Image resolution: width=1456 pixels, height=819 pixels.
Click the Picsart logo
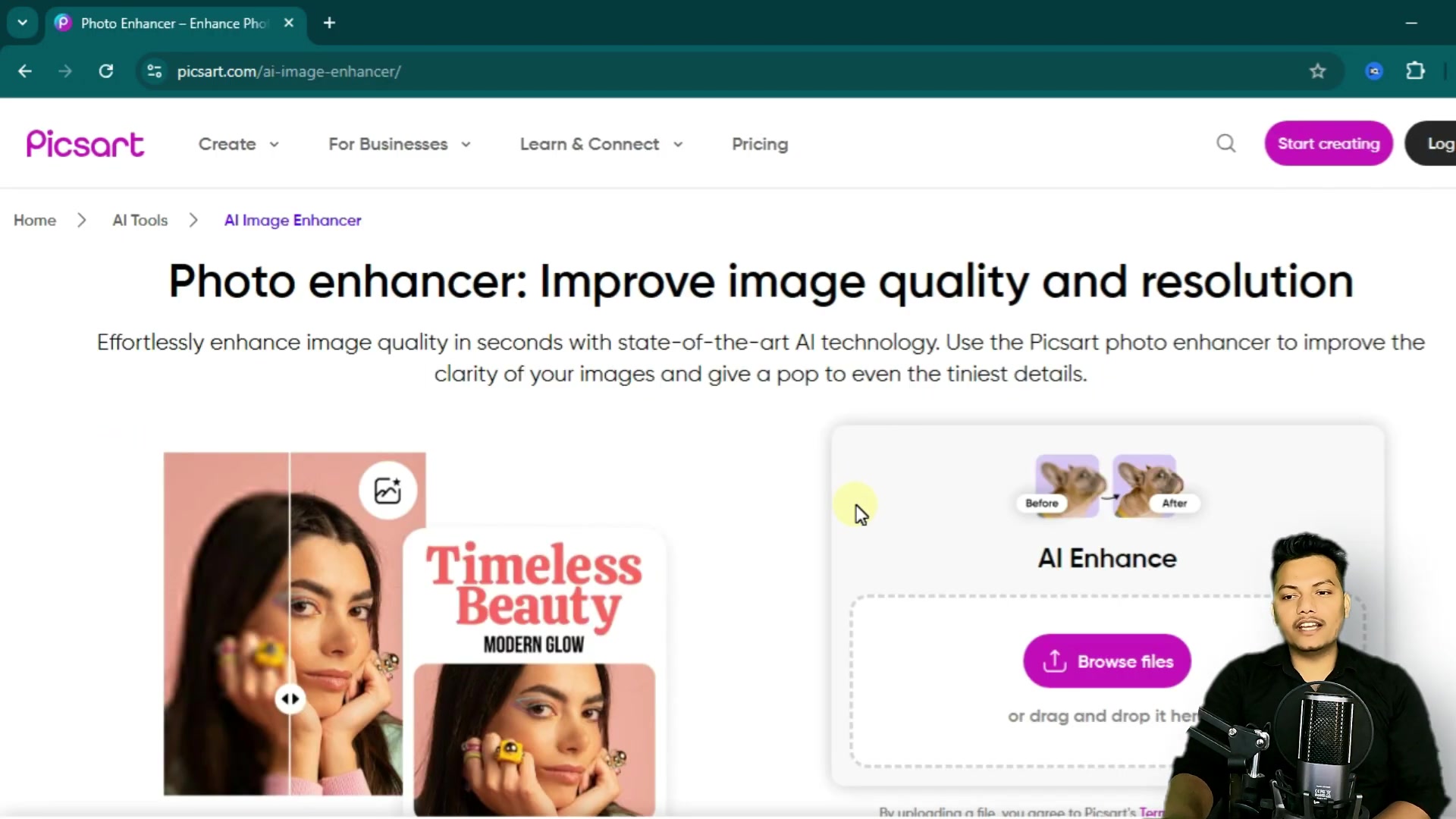(84, 143)
